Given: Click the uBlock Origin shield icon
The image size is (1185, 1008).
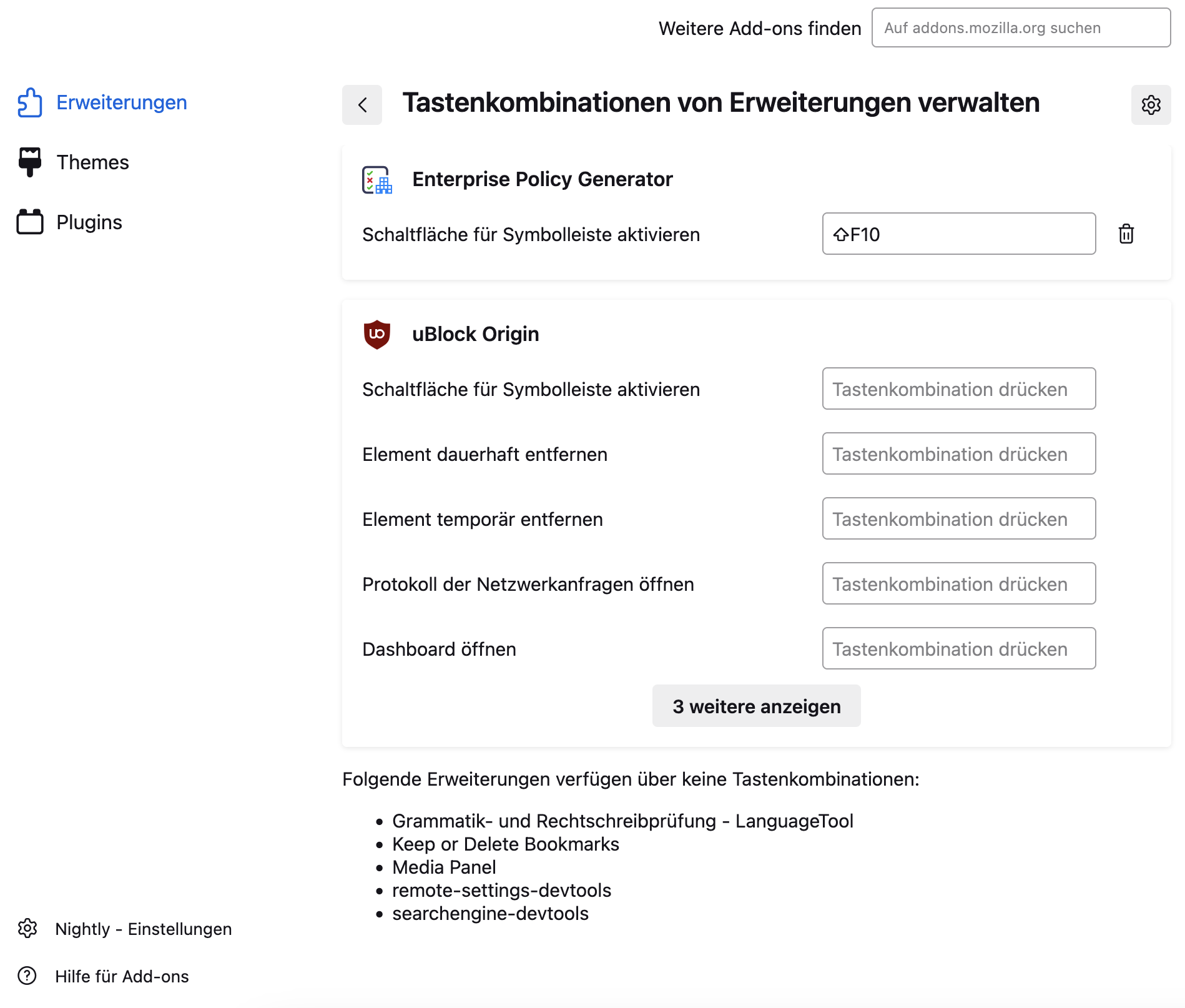Looking at the screenshot, I should click(377, 334).
